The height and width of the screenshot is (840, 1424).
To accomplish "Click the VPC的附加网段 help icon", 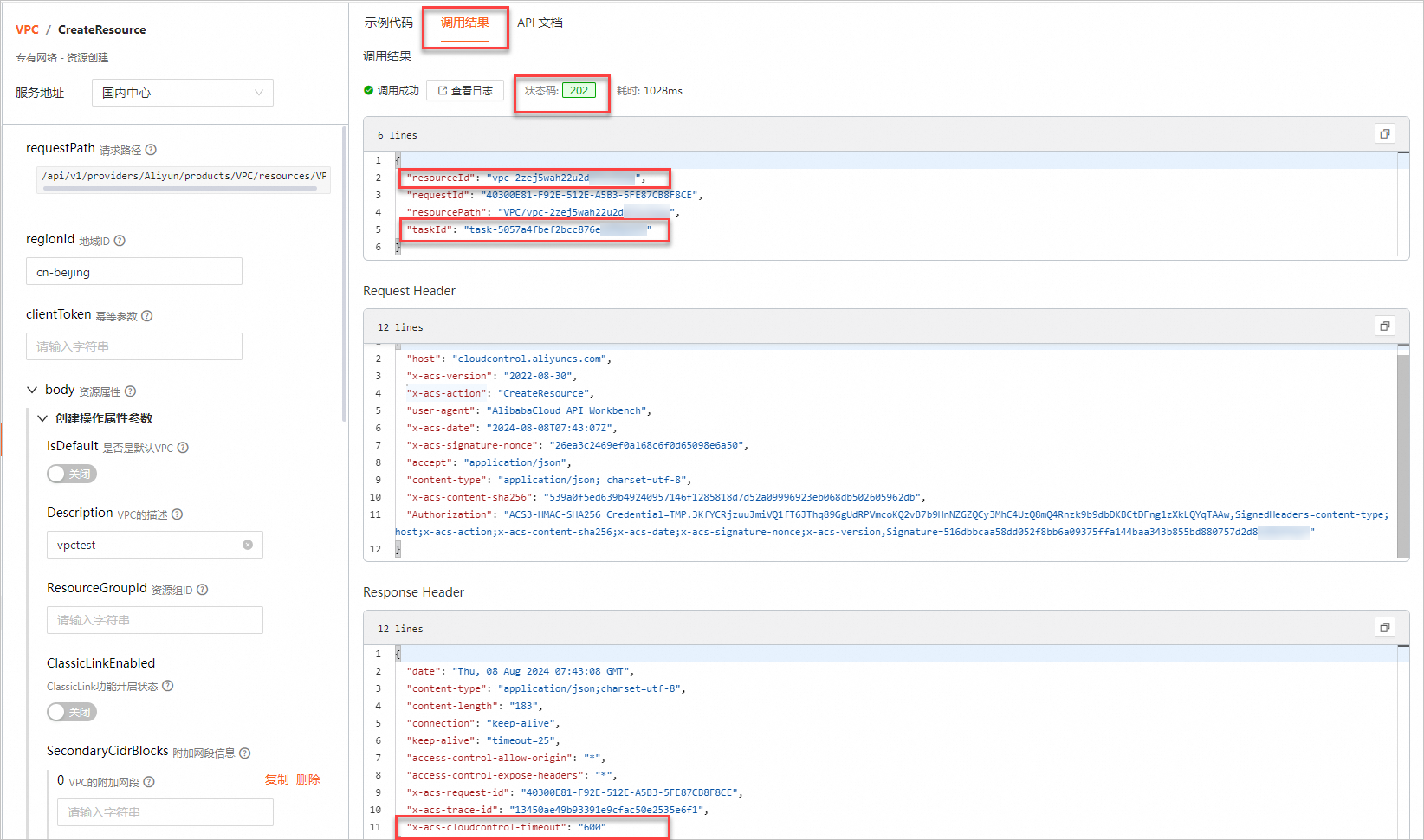I will pyautogui.click(x=149, y=782).
